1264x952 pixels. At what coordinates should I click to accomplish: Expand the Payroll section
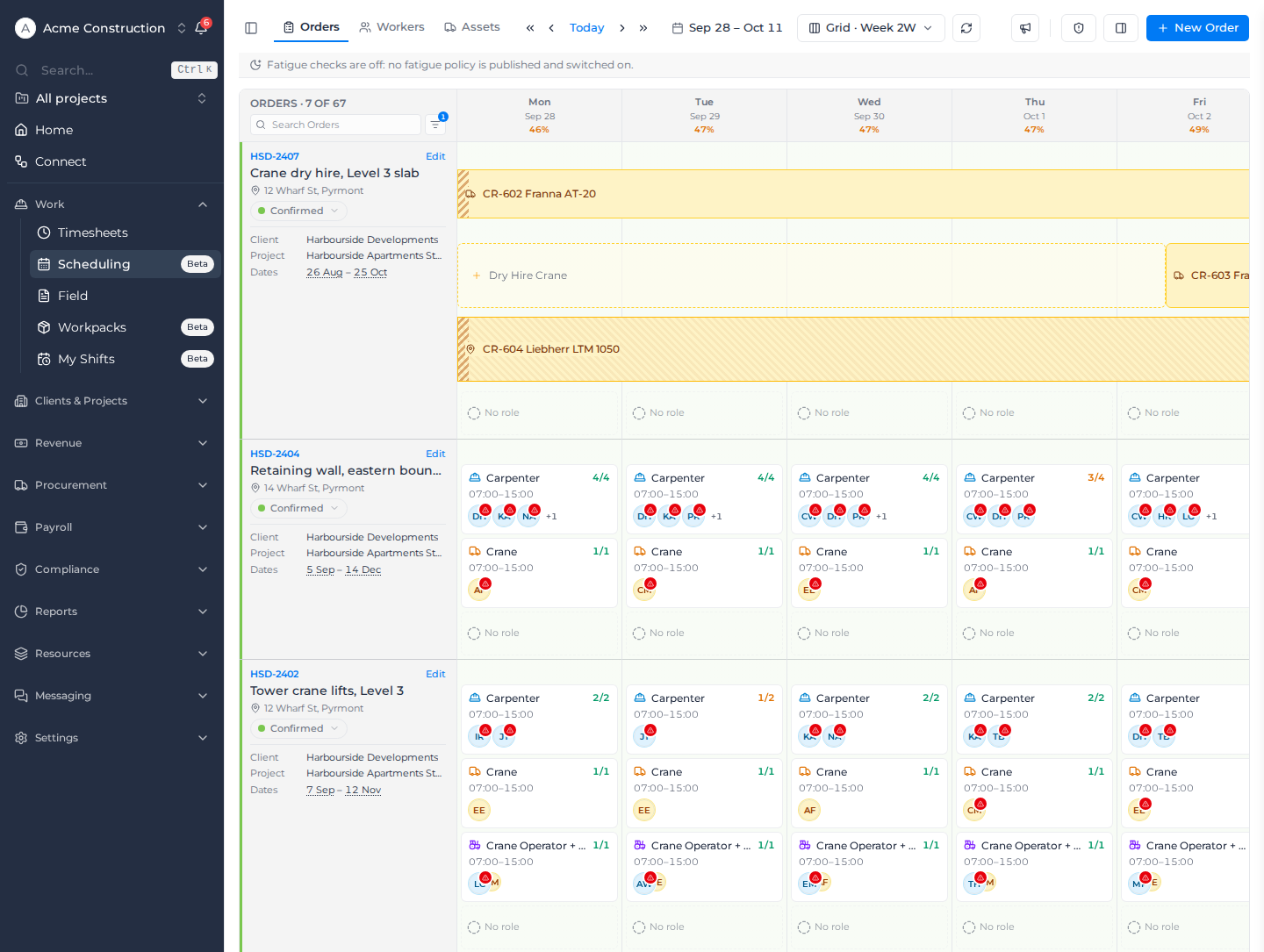point(111,527)
